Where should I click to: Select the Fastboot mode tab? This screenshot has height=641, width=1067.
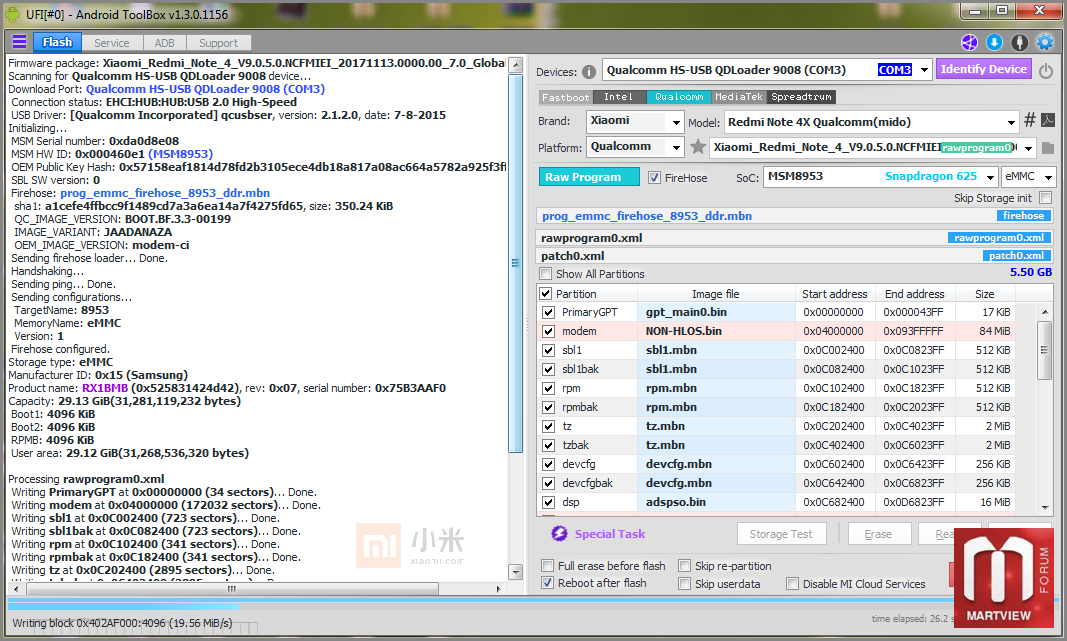(565, 97)
